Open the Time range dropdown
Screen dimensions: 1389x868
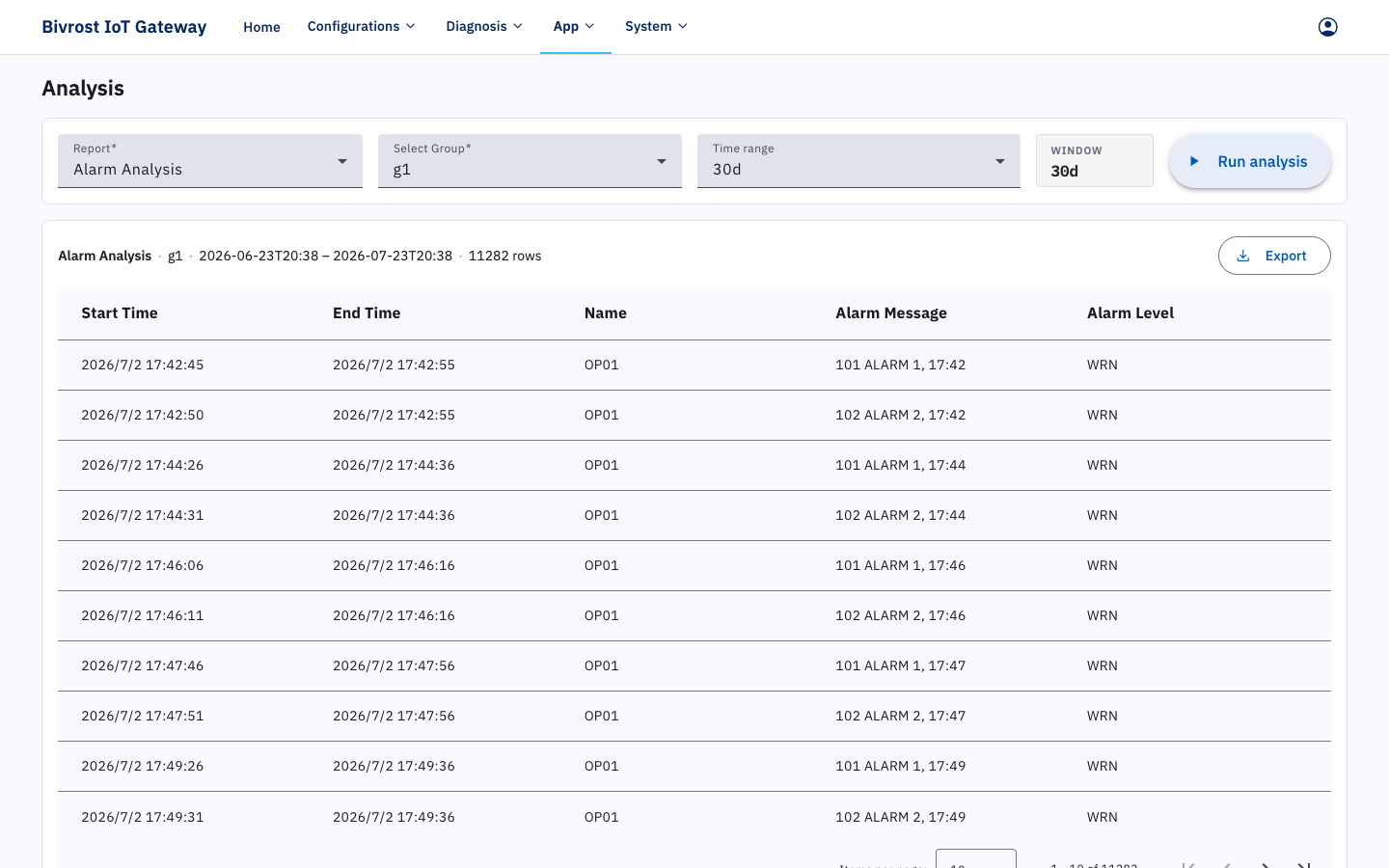click(x=858, y=161)
